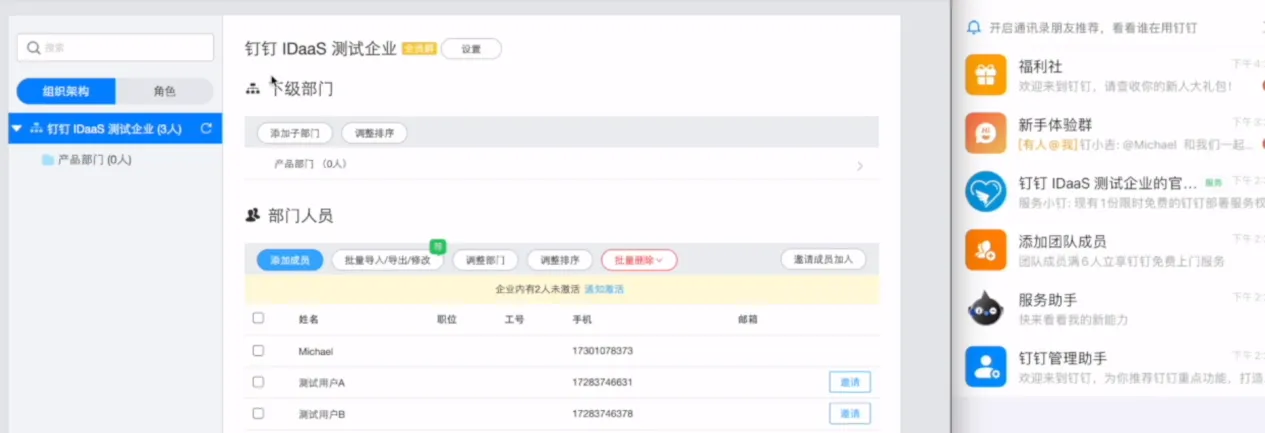The width and height of the screenshot is (1265, 433).
Task: Click 调整排序 in 部门人员 toolbar
Action: 560,260
